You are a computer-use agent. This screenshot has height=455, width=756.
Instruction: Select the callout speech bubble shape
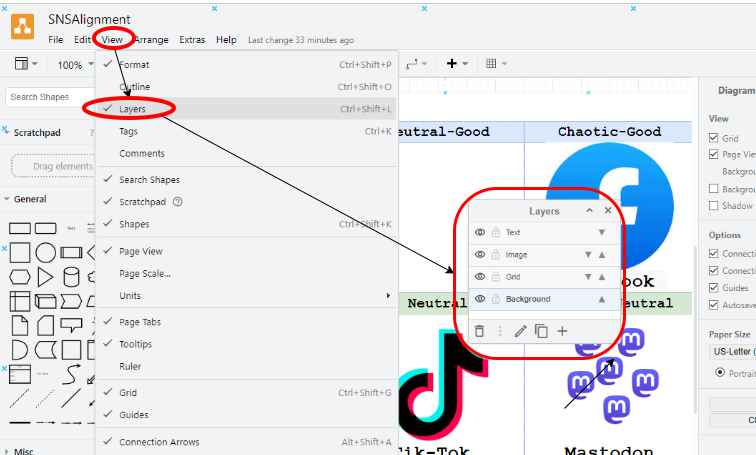tap(71, 325)
